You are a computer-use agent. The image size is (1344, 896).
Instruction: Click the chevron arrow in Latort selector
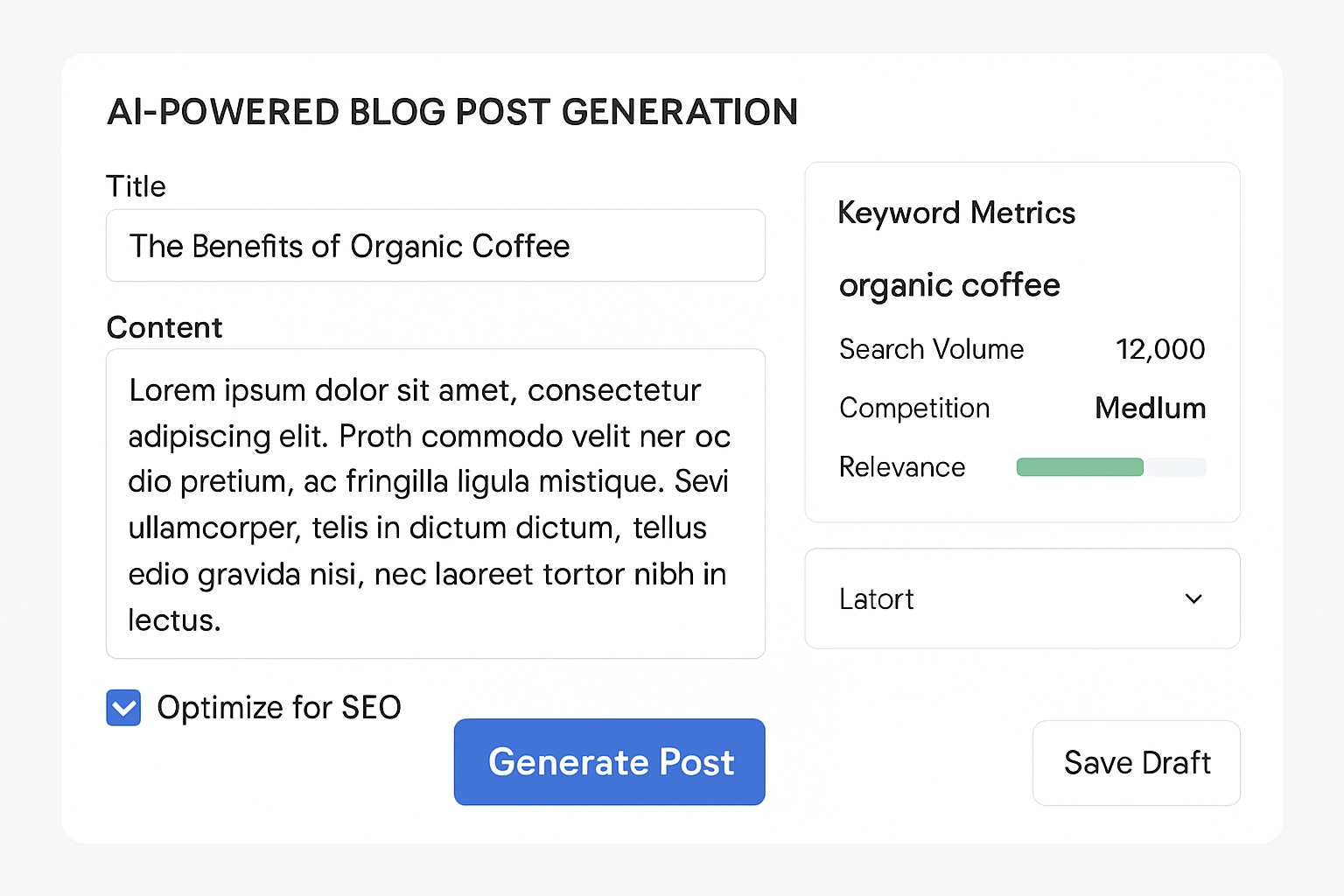point(1193,598)
